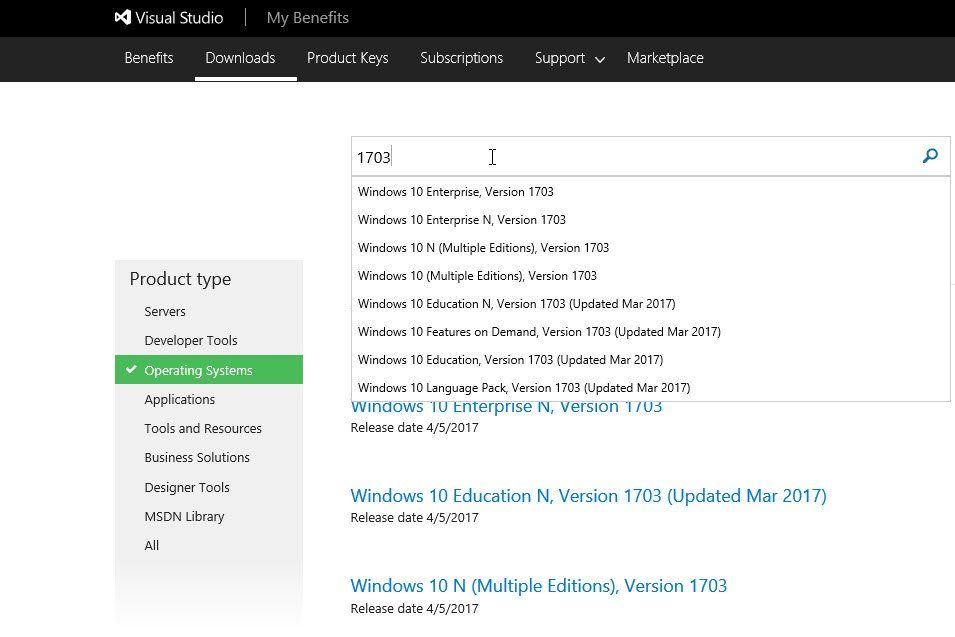Uncheck the Operating Systems filter
Viewport: 955px width, 637px height.
(198, 370)
